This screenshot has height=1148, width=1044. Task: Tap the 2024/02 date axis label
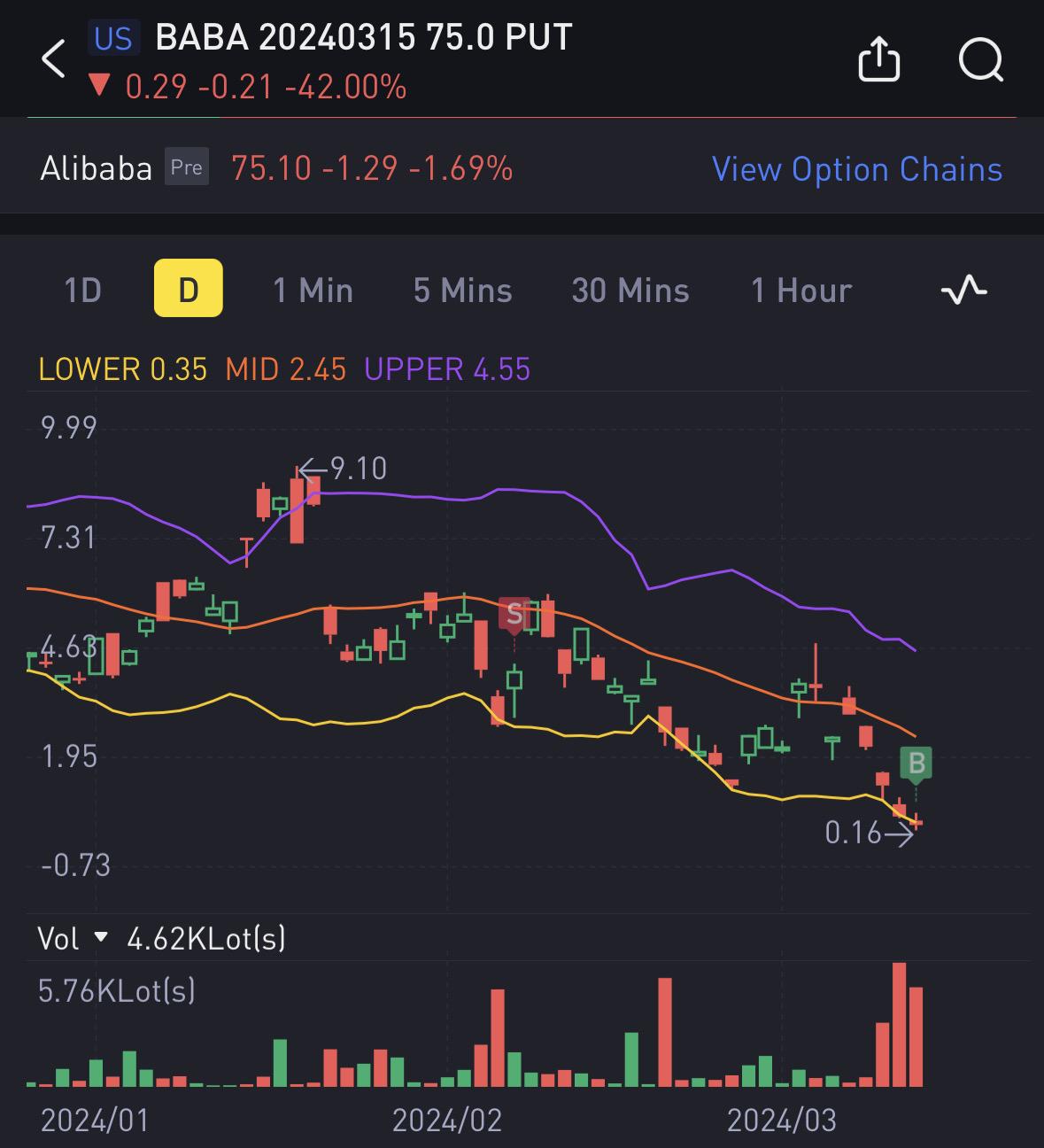(x=447, y=1120)
